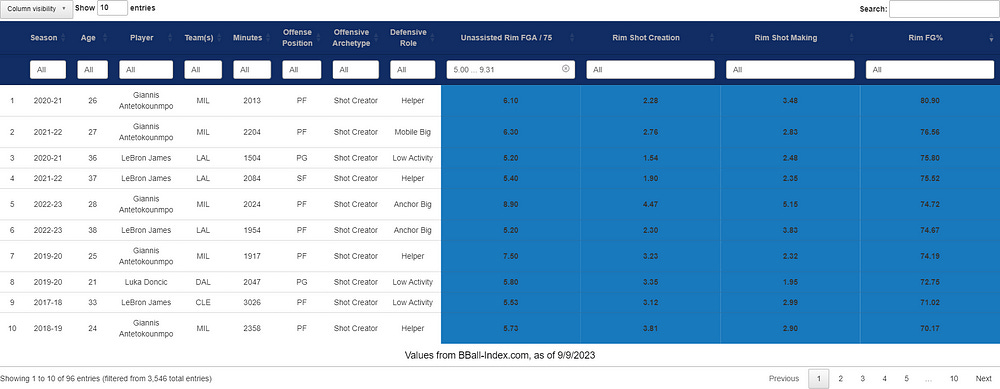Sort by Season column header
This screenshot has width=1000, height=389.
point(44,38)
